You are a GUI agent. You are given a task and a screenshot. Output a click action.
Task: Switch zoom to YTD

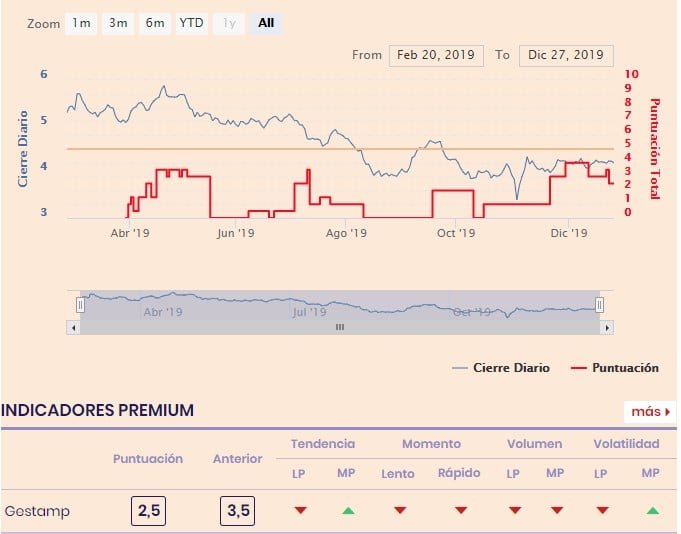[190, 23]
